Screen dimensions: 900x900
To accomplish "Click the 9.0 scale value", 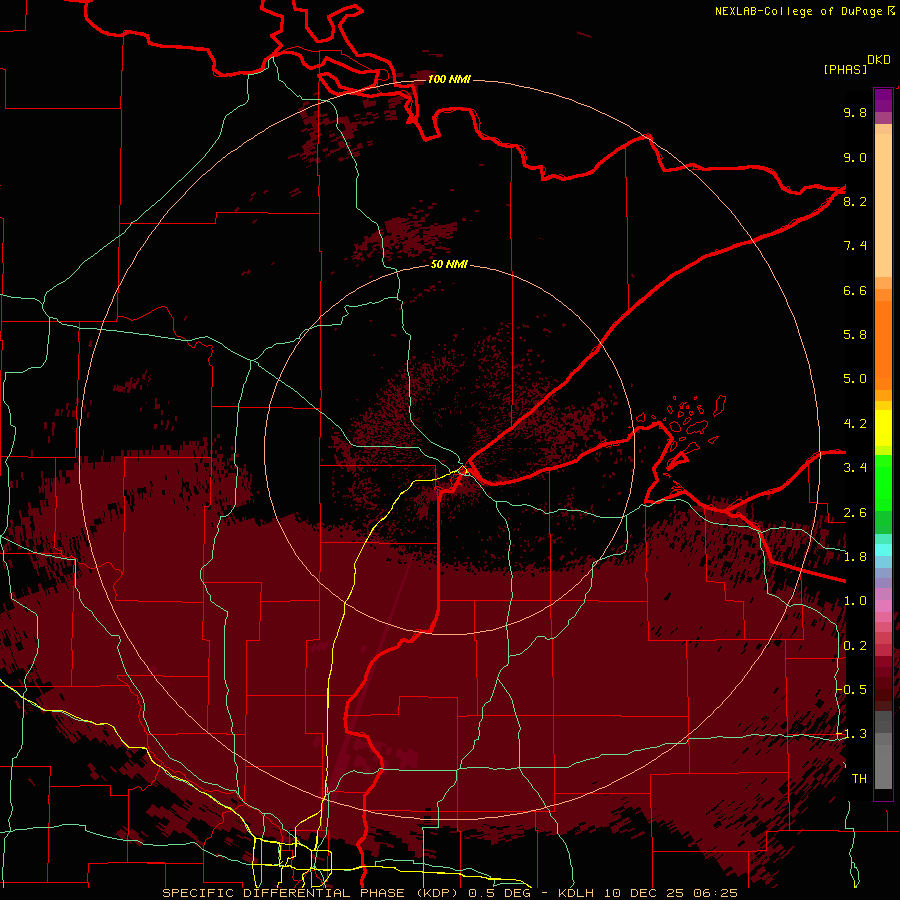I will click(855, 157).
